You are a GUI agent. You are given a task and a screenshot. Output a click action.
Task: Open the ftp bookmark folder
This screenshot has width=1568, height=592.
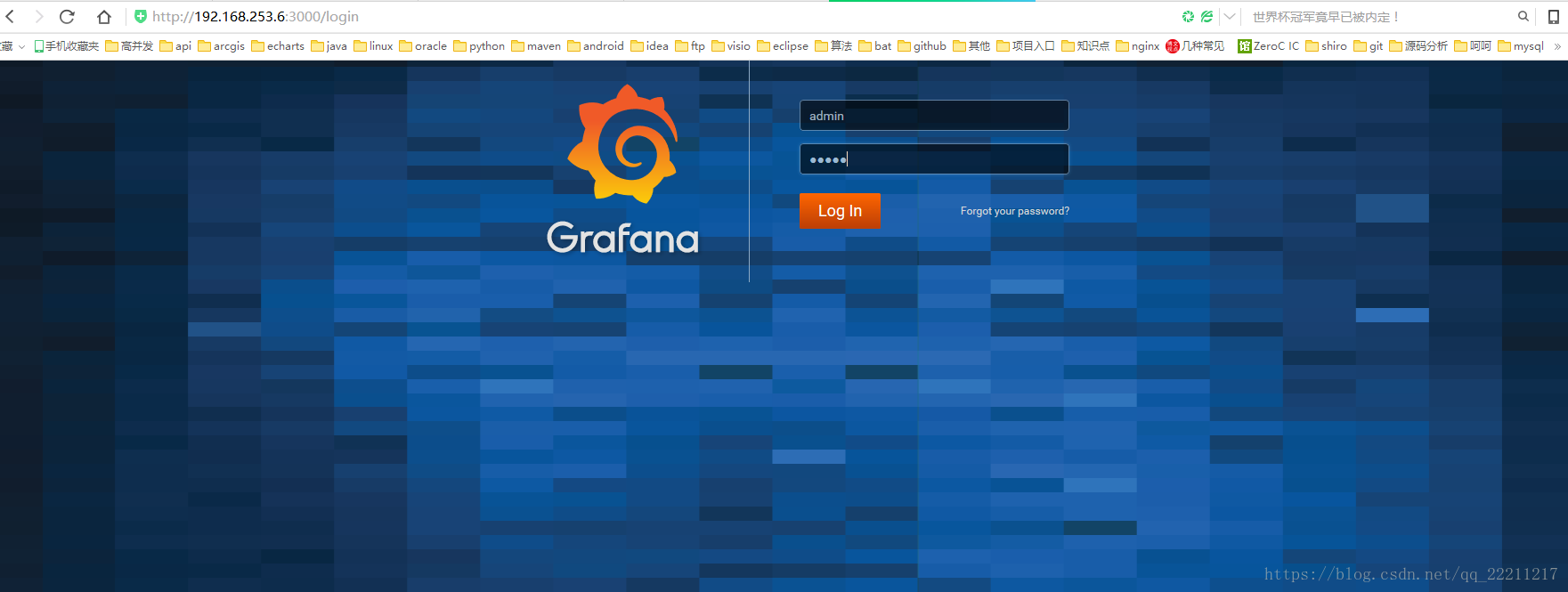[690, 46]
